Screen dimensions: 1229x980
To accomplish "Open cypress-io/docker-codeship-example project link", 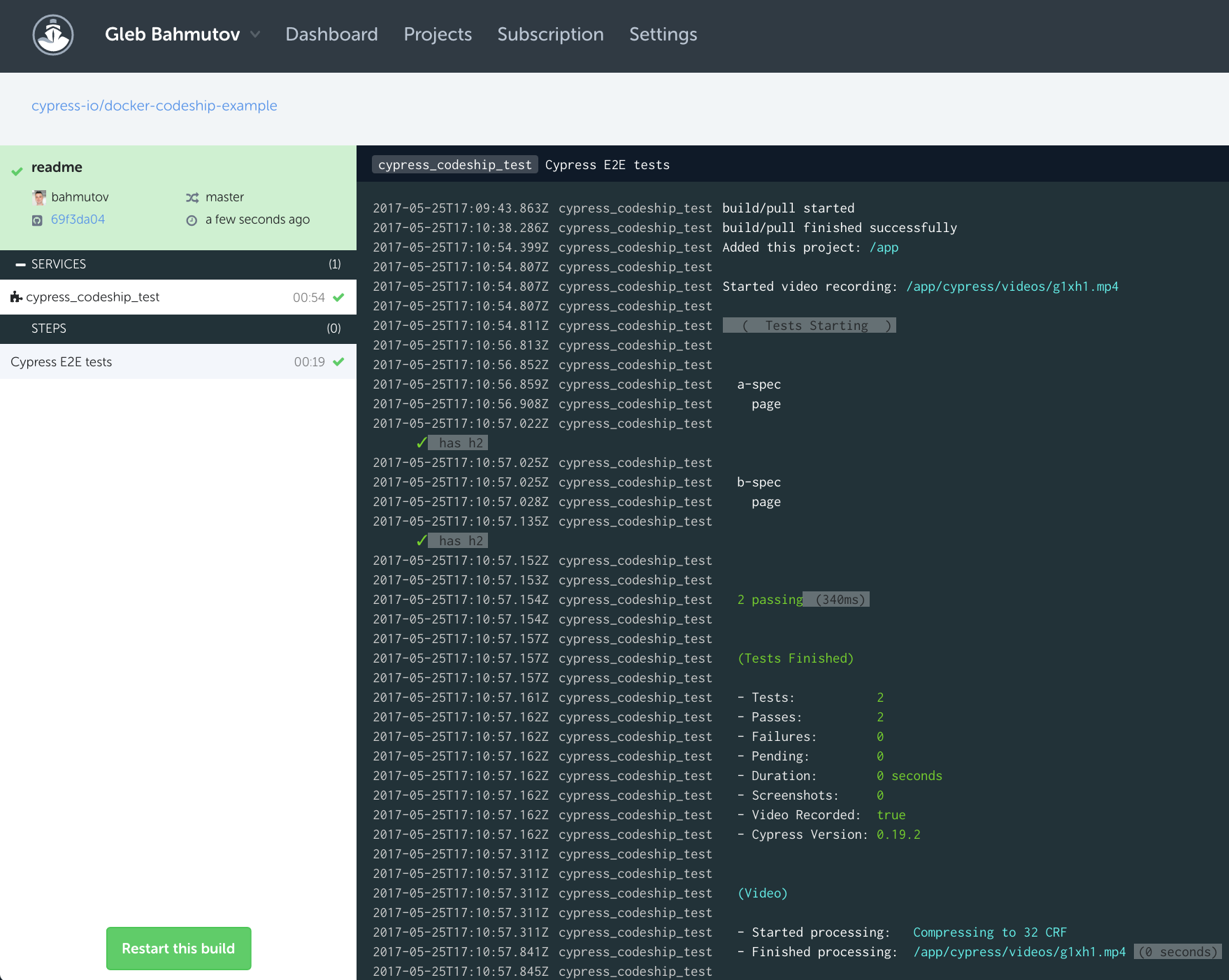I will point(154,106).
